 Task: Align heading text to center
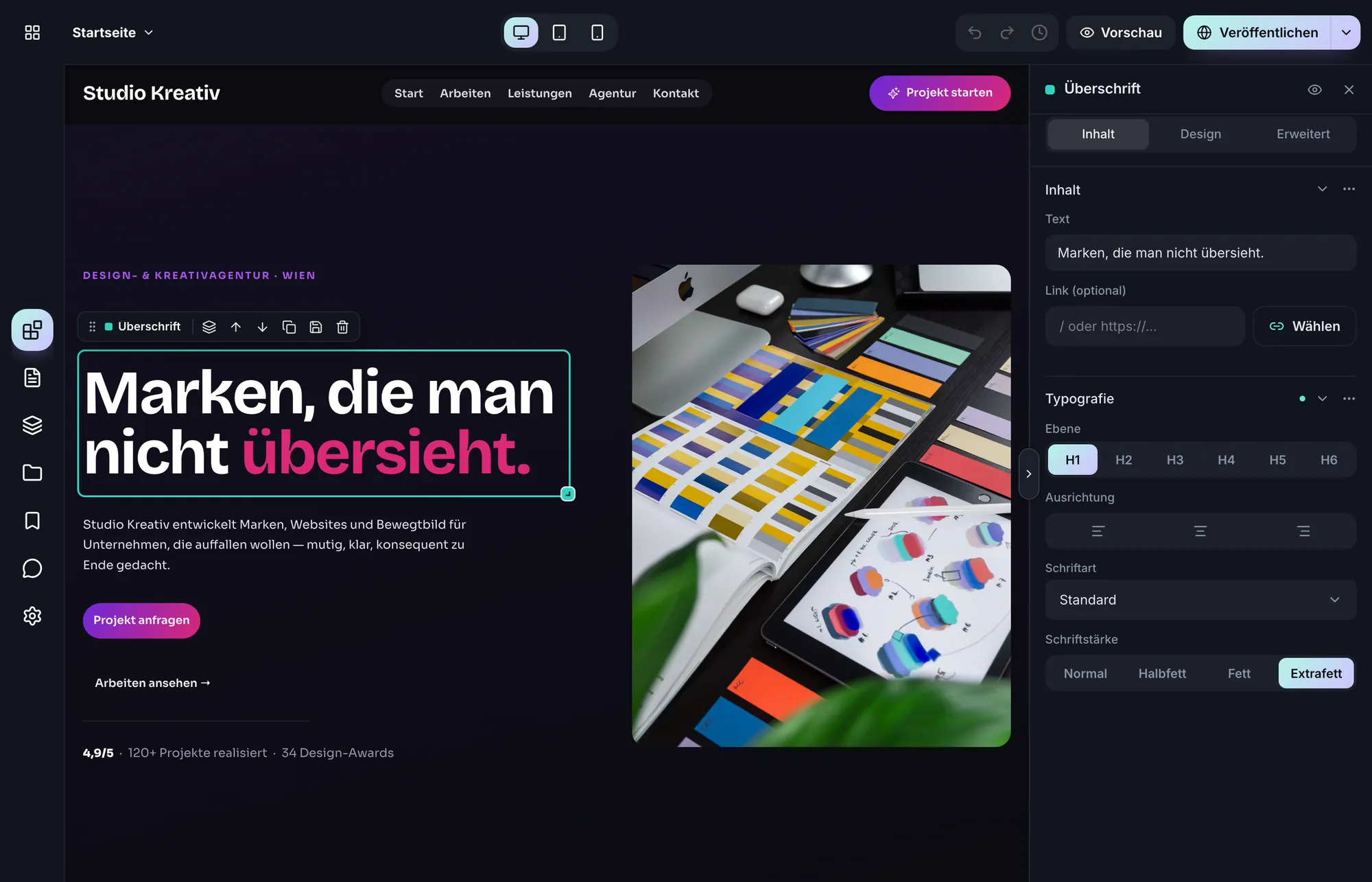coord(1200,531)
